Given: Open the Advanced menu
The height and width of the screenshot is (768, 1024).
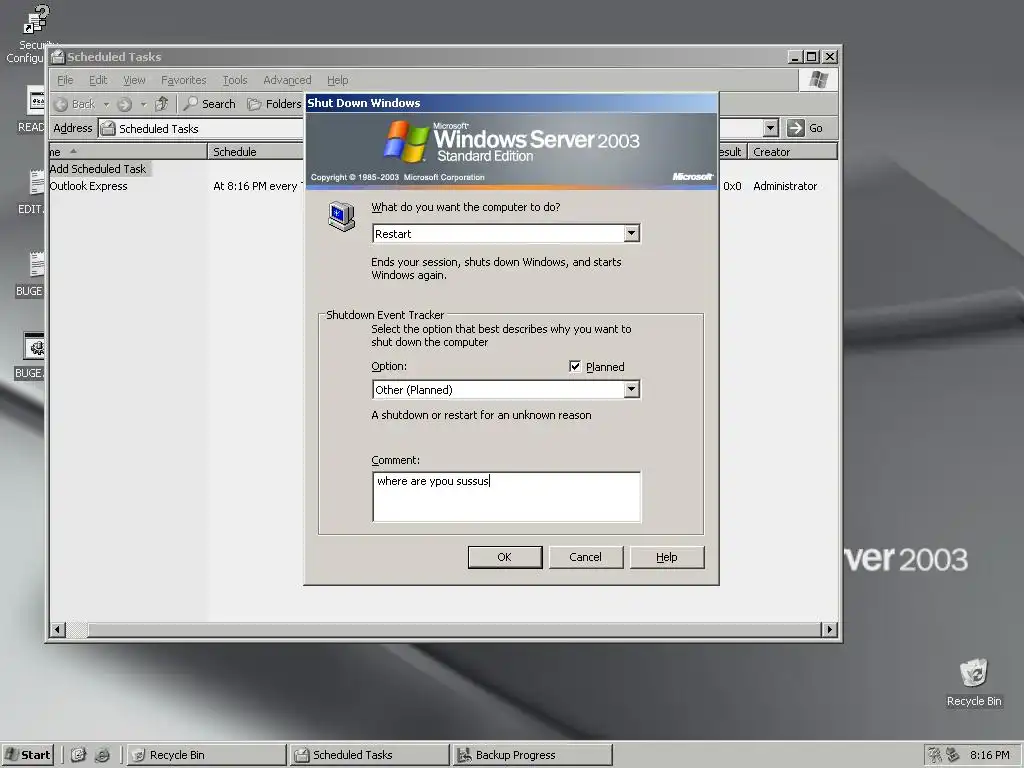Looking at the screenshot, I should pyautogui.click(x=287, y=80).
